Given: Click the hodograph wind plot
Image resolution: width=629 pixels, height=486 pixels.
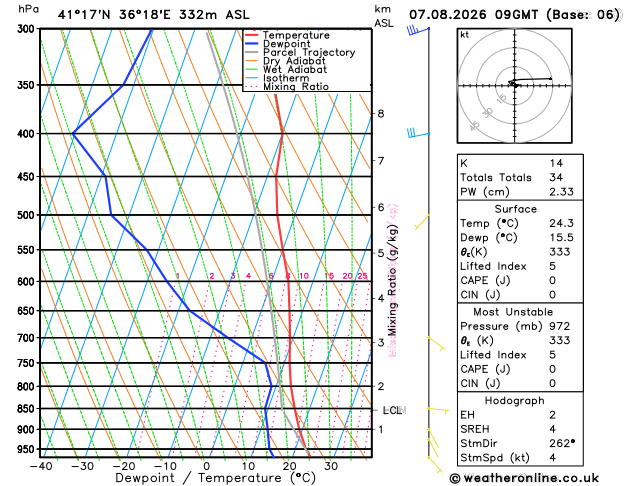Looking at the screenshot, I should 515,85.
